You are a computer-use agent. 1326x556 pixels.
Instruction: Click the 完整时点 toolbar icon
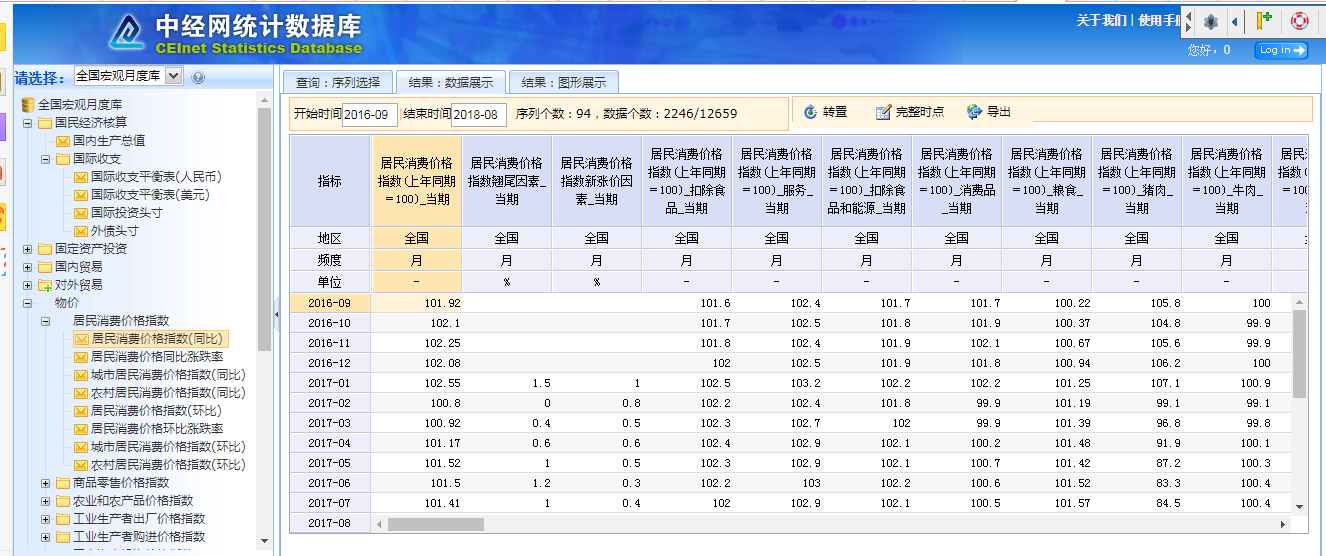[882, 112]
